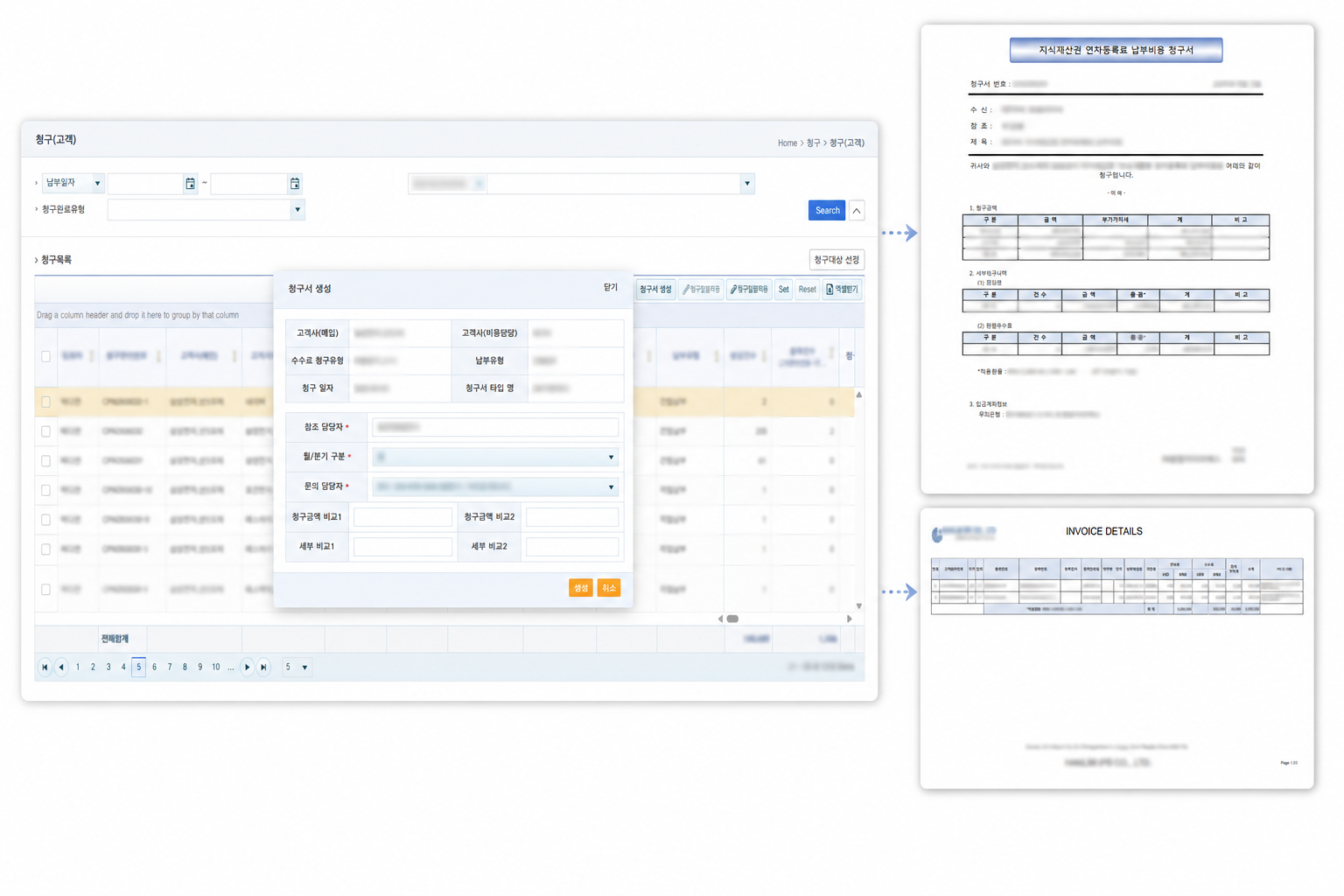Click the orange 취소 cancel button

pos(609,588)
